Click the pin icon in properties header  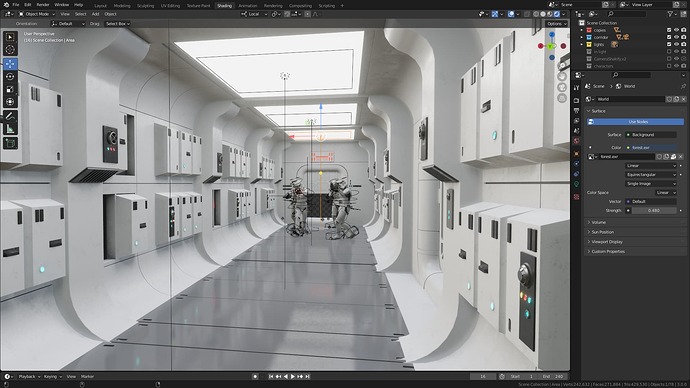pos(683,86)
